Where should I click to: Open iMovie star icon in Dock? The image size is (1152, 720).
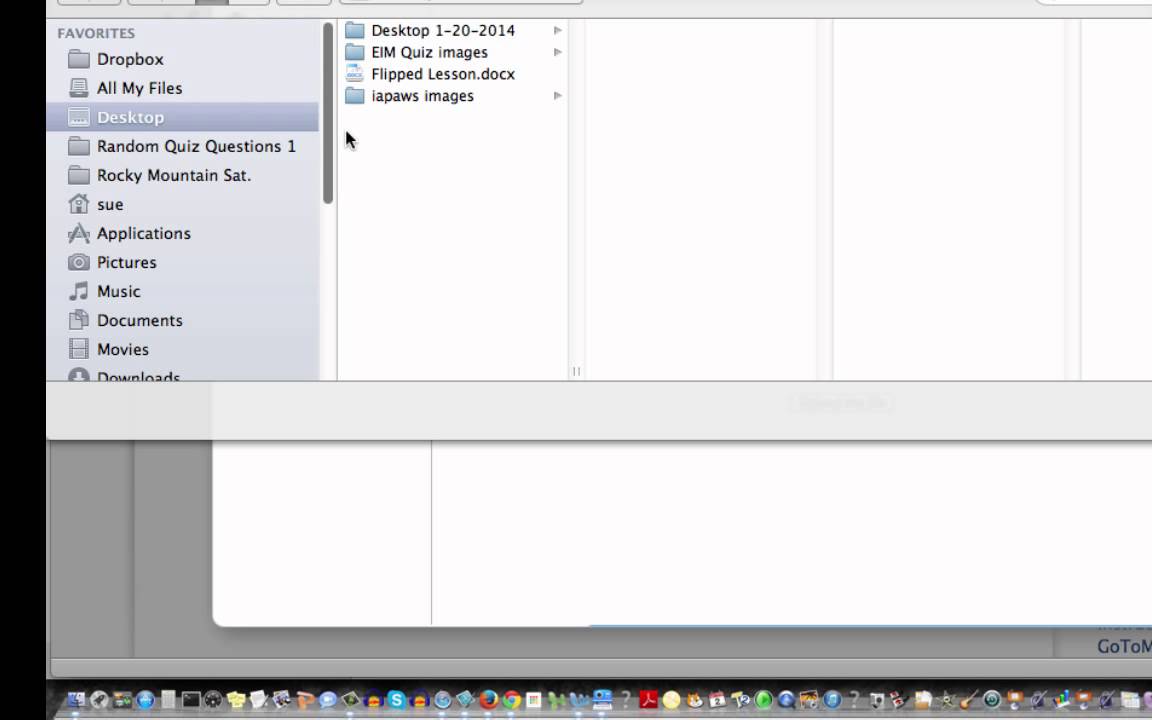946,699
